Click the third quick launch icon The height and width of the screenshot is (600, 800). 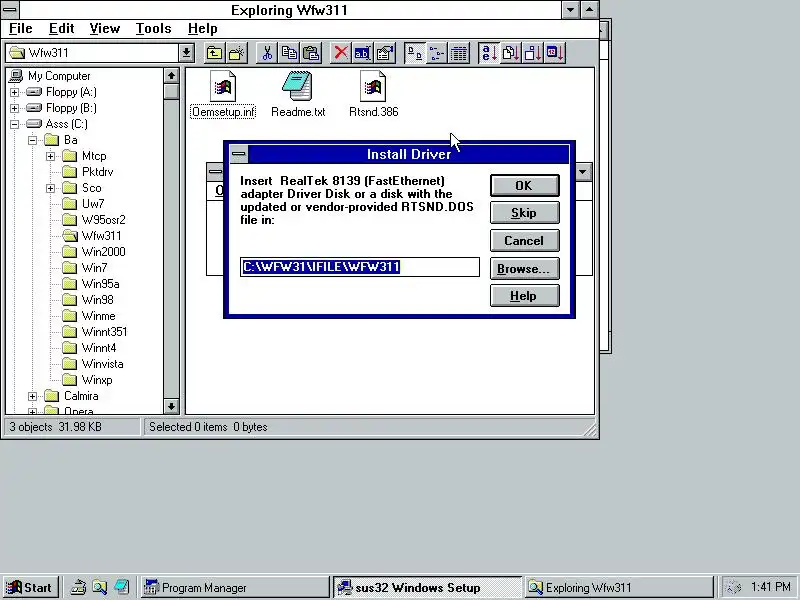click(121, 588)
